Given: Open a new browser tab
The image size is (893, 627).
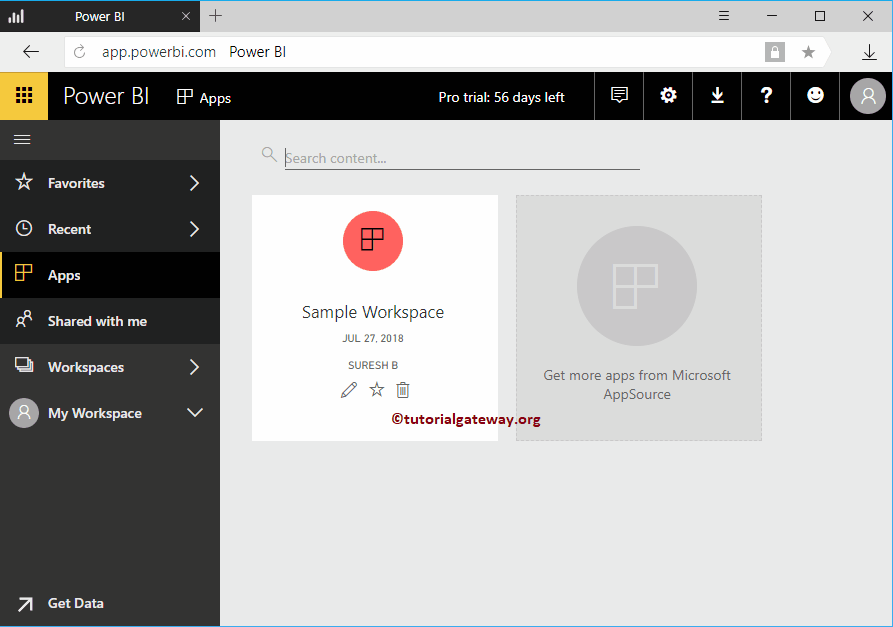Looking at the screenshot, I should 215,16.
